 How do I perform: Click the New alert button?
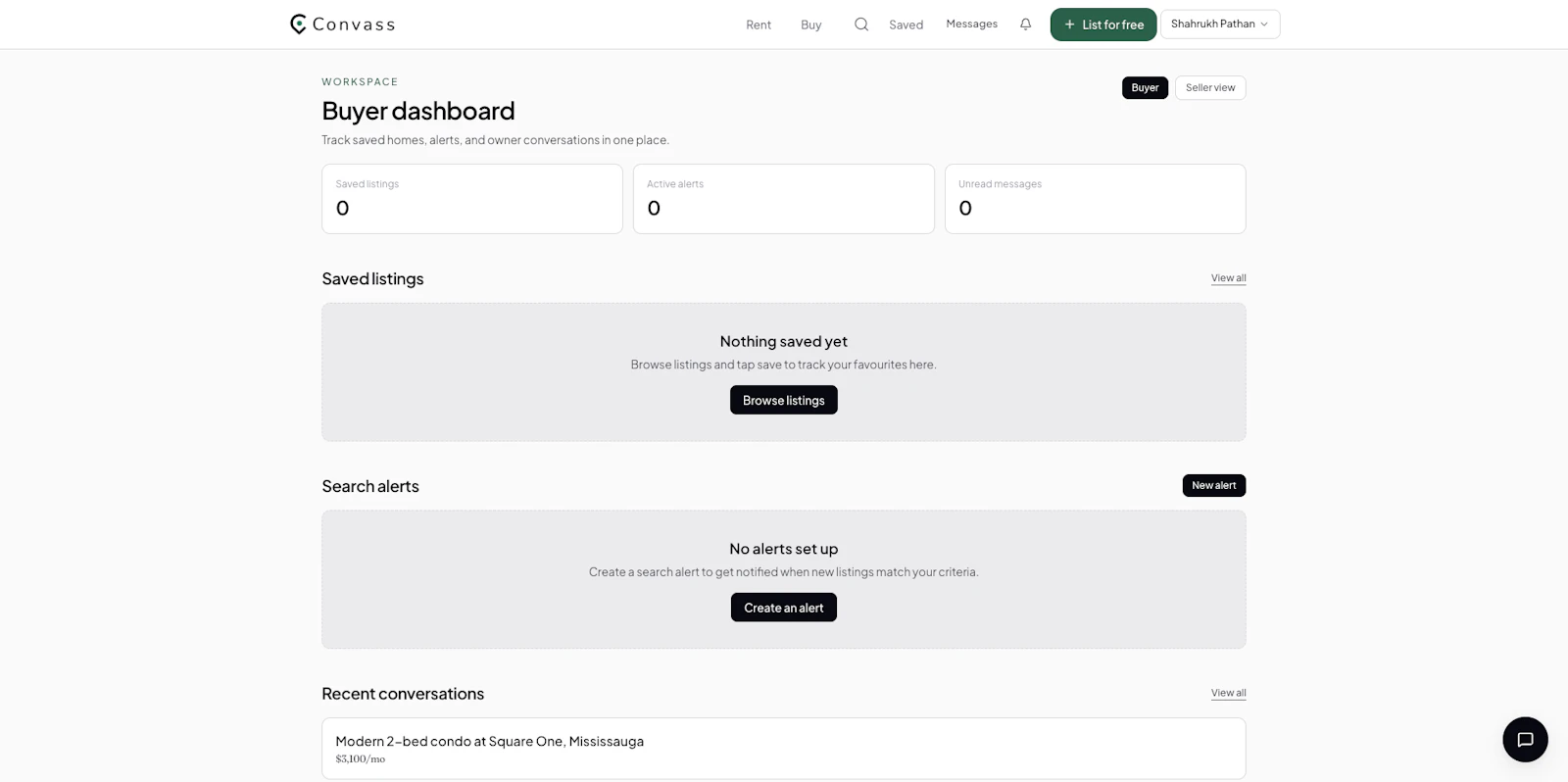click(x=1213, y=485)
